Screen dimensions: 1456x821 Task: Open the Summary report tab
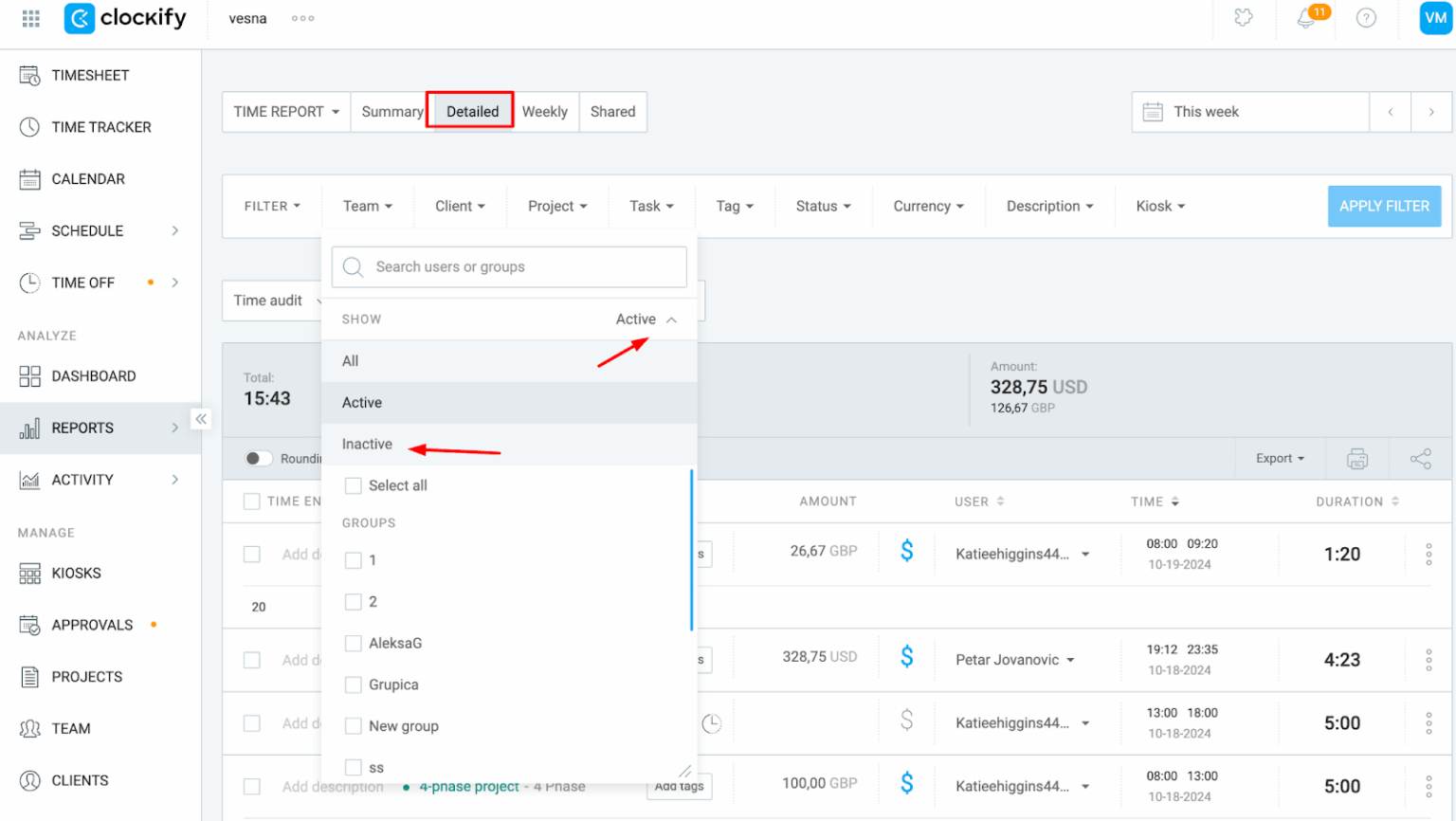tap(391, 111)
